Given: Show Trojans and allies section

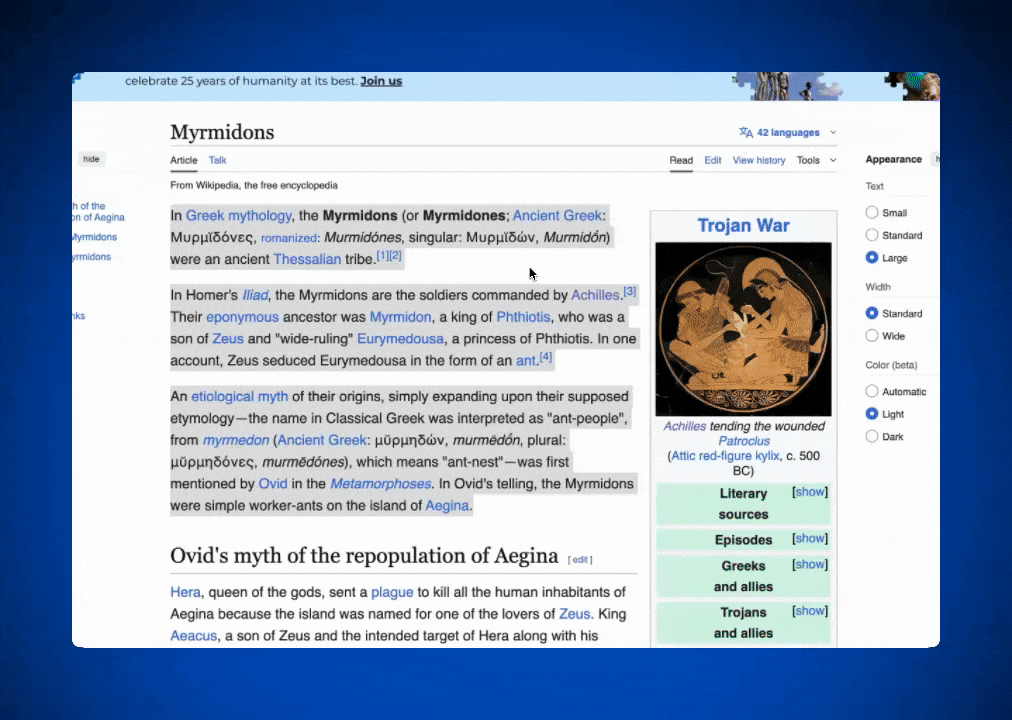Looking at the screenshot, I should pos(809,610).
